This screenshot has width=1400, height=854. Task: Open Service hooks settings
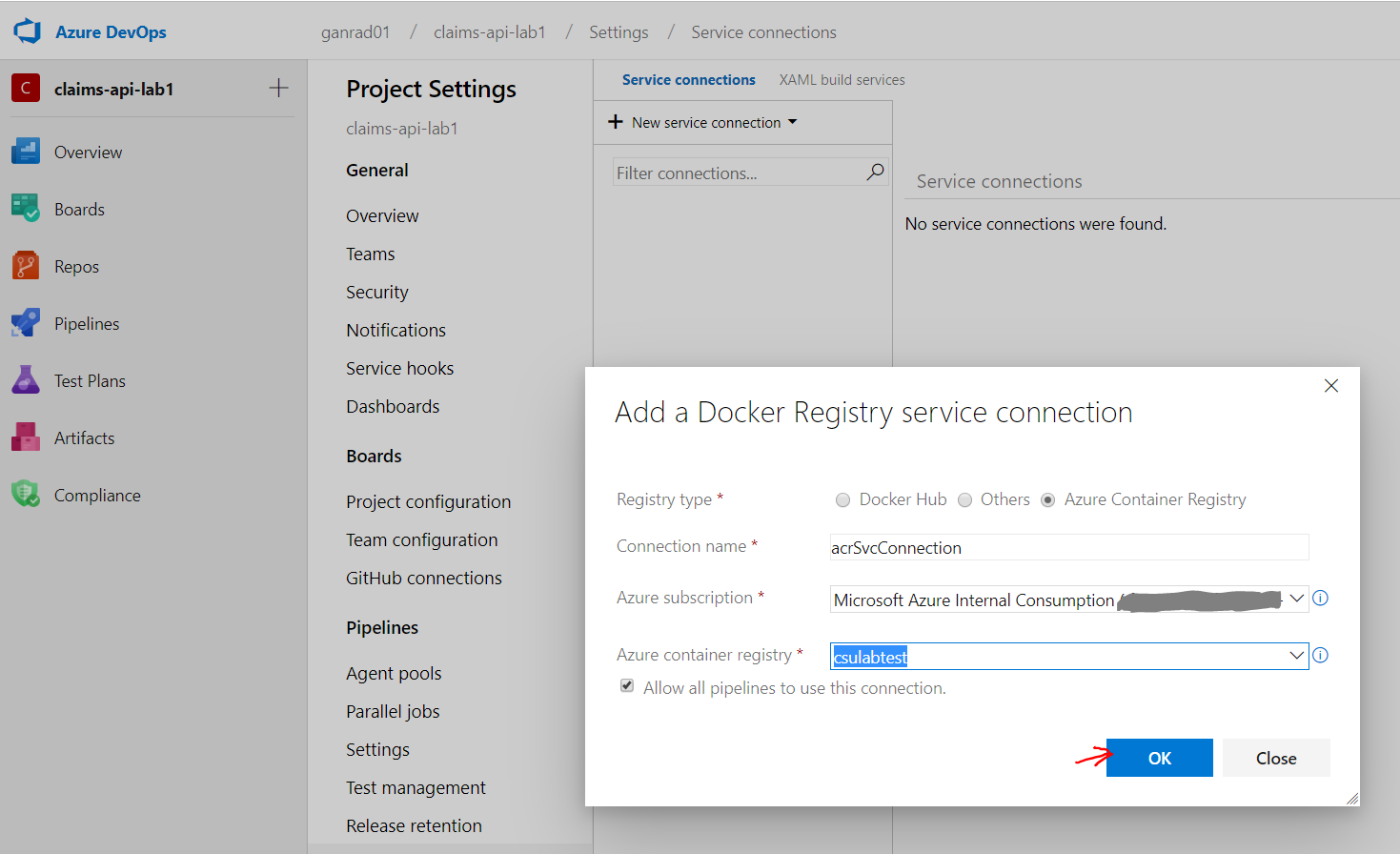point(400,368)
